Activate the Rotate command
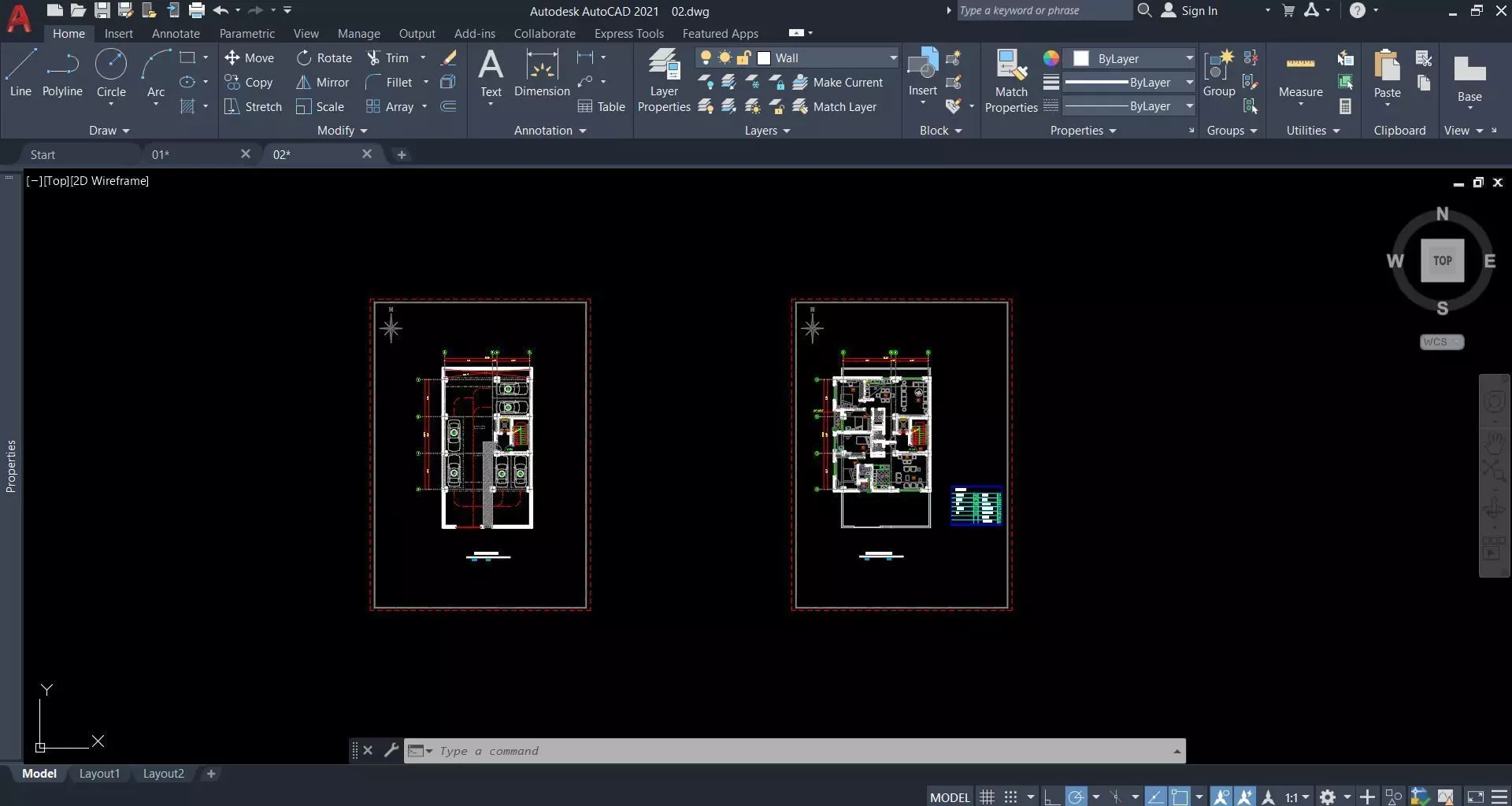This screenshot has height=806, width=1512. [324, 57]
